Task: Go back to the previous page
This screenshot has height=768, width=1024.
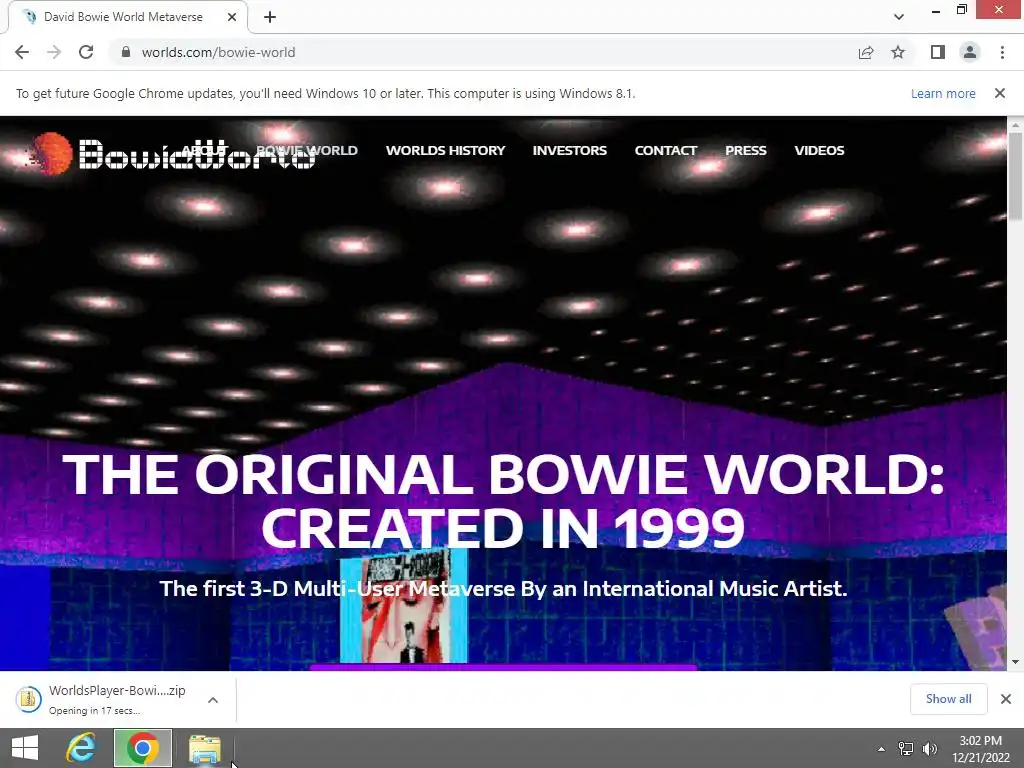Action: pyautogui.click(x=22, y=52)
